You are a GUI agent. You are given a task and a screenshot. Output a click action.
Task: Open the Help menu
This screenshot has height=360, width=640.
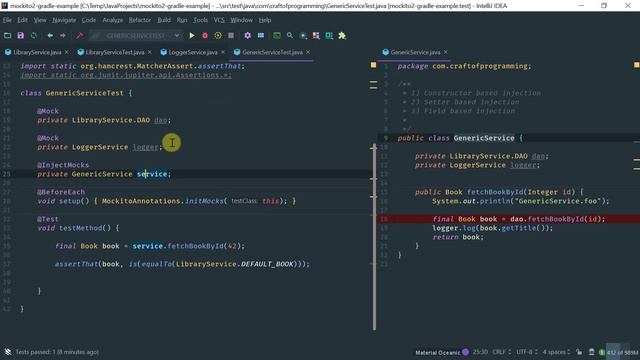tap(264, 20)
